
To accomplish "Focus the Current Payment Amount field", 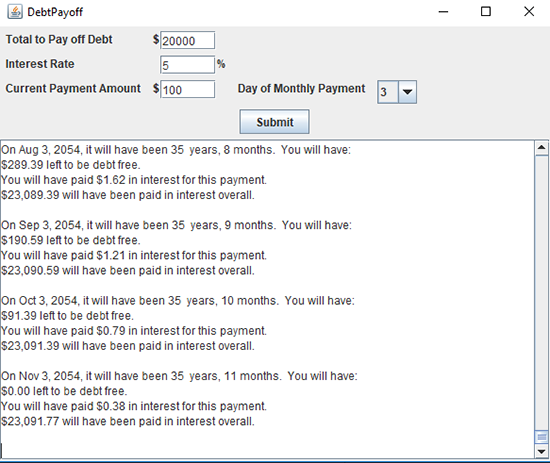I will pyautogui.click(x=187, y=89).
